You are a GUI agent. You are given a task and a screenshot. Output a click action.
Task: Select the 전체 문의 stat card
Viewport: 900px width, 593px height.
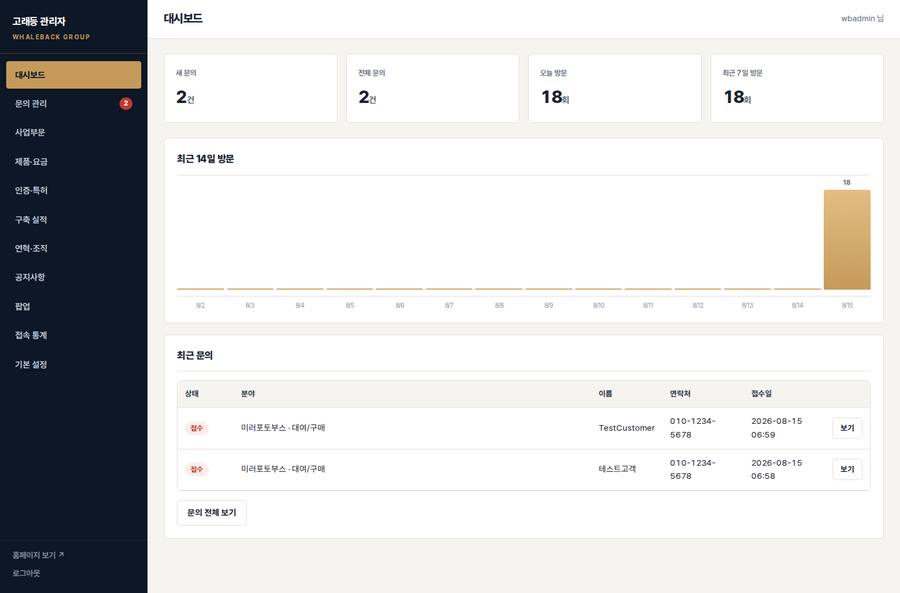pos(433,88)
